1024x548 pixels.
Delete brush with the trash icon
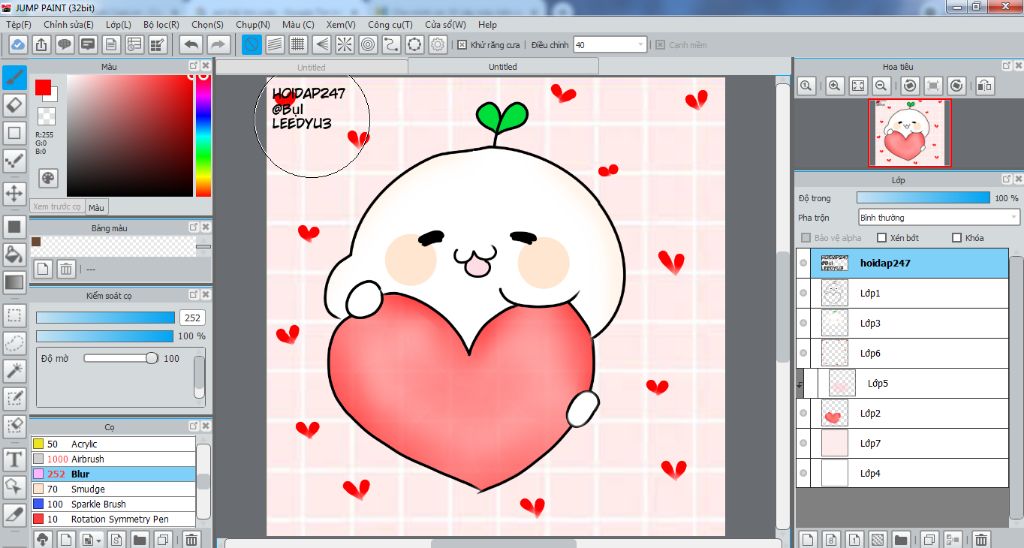[191, 540]
